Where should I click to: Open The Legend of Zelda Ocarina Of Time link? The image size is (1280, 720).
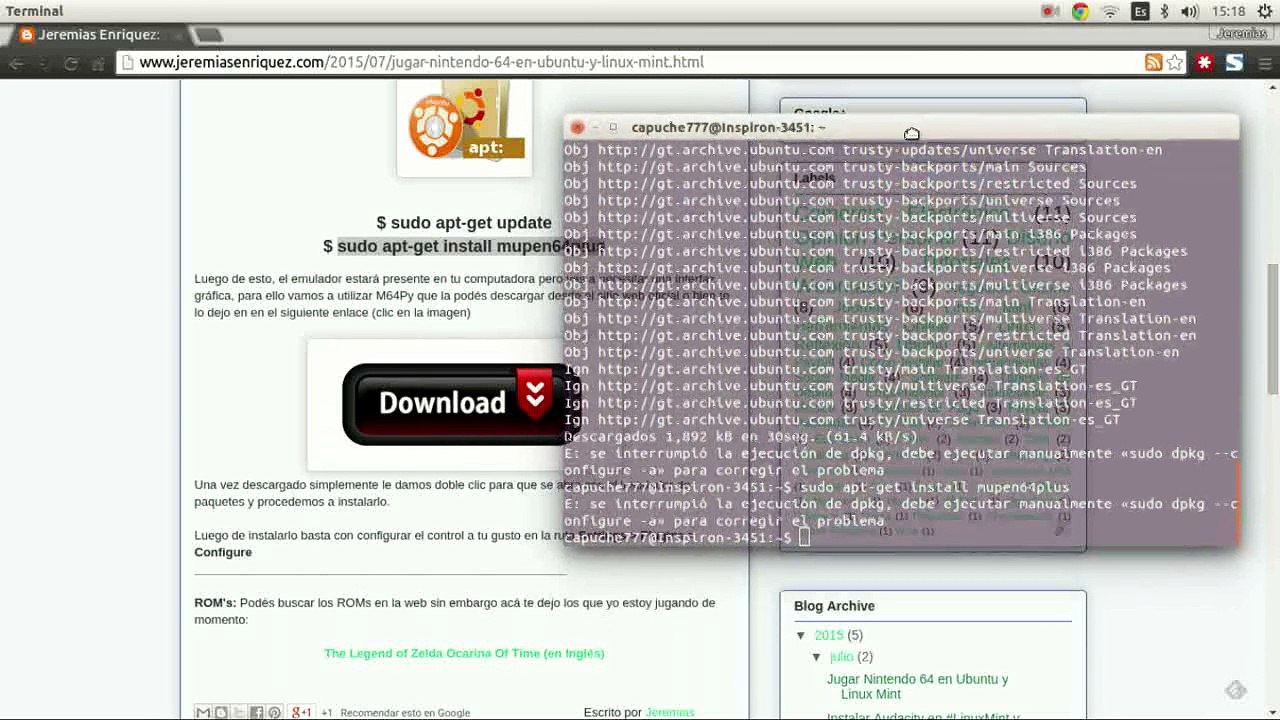pyautogui.click(x=464, y=653)
